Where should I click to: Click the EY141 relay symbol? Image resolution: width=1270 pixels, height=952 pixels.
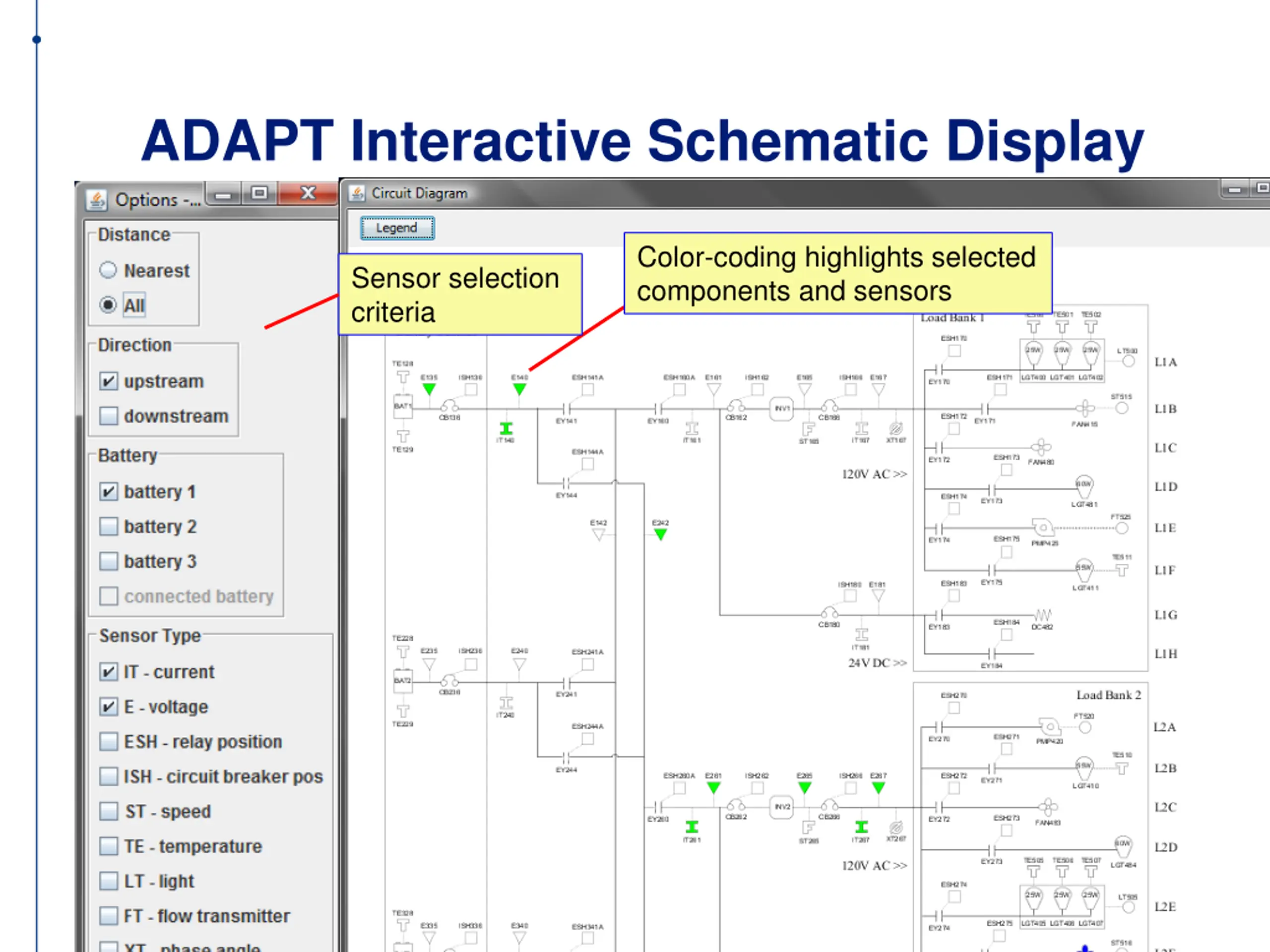566,409
